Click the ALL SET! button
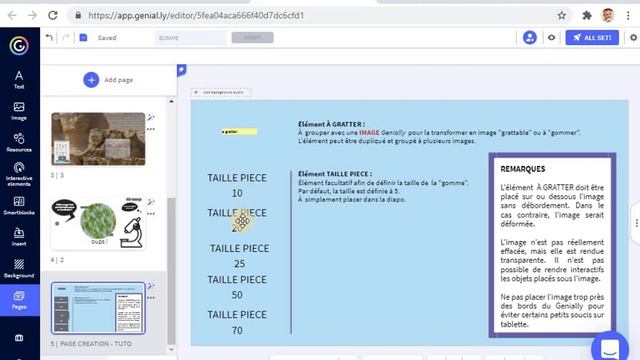640x360 pixels. click(592, 38)
